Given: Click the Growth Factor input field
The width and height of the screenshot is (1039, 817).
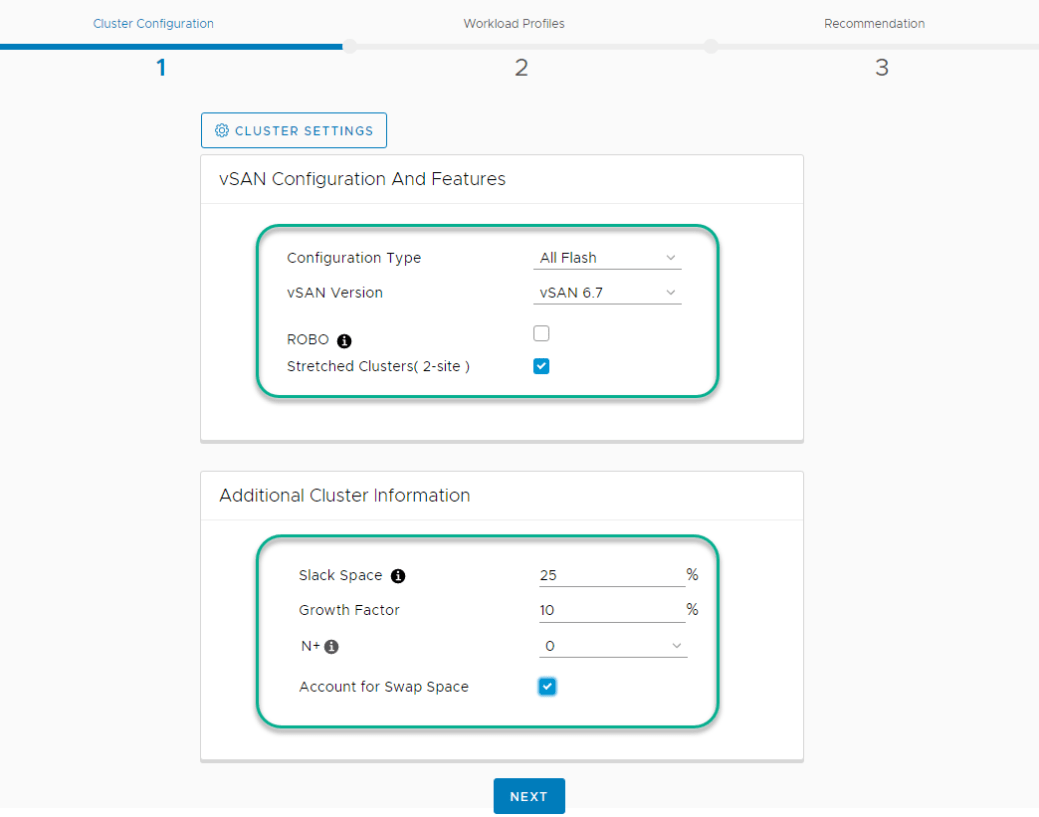Looking at the screenshot, I should [x=610, y=610].
